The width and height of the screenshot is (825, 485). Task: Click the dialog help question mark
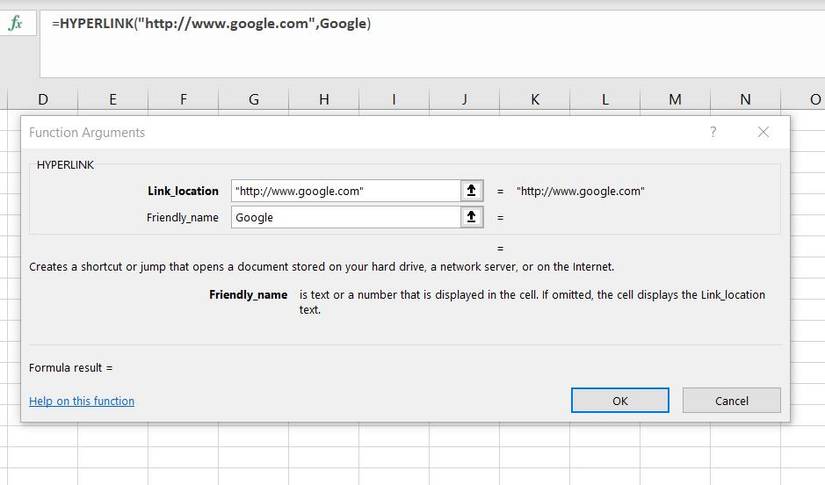click(x=713, y=132)
